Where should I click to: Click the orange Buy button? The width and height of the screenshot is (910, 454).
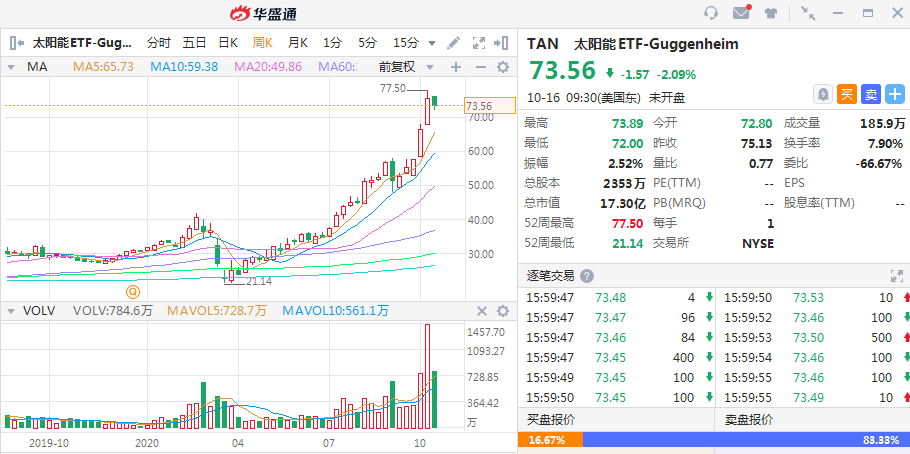click(x=847, y=94)
